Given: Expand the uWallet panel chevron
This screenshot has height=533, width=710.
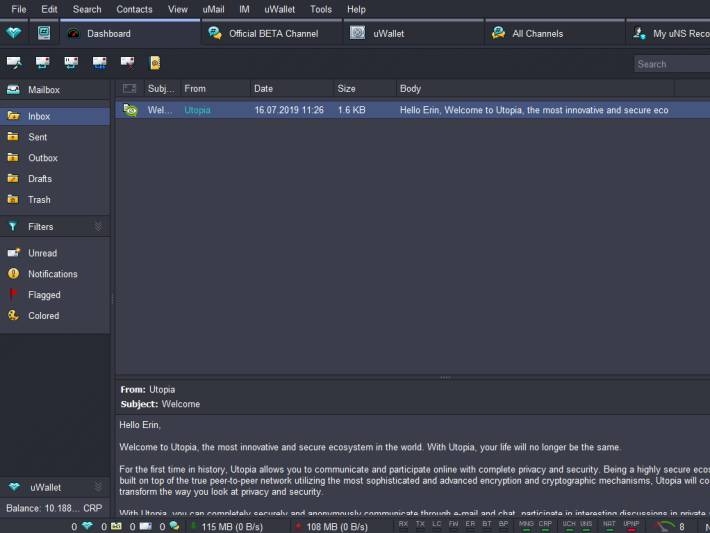Looking at the screenshot, I should (x=98, y=487).
